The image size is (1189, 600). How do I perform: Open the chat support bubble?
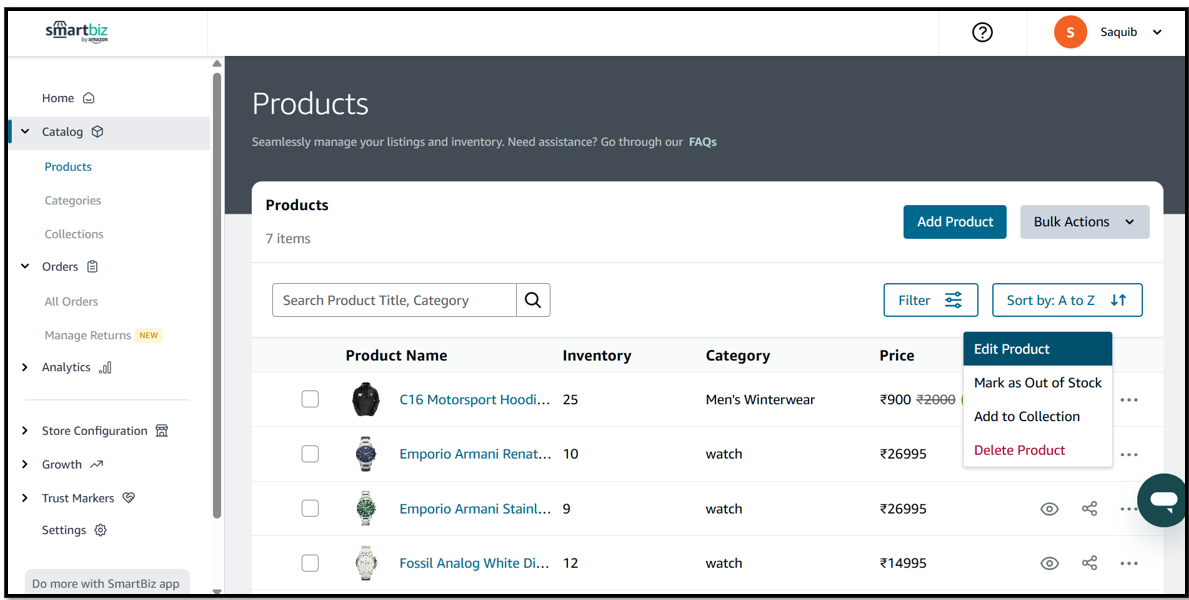[1162, 501]
